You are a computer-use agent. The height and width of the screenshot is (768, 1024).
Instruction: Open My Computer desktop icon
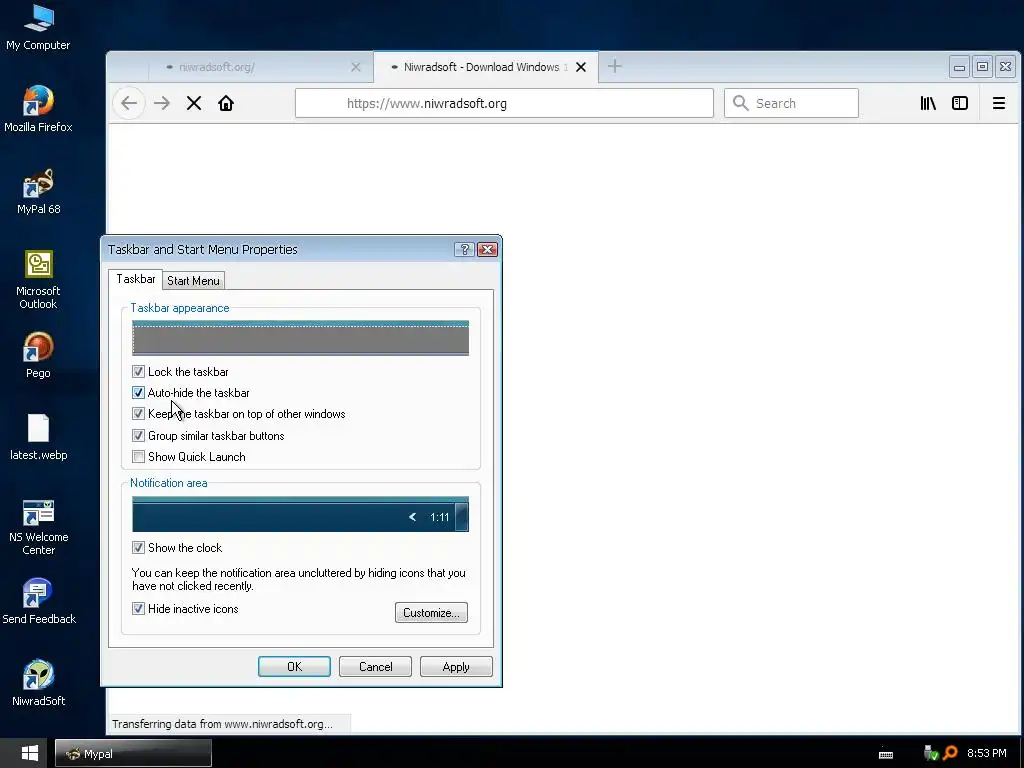pos(38,27)
